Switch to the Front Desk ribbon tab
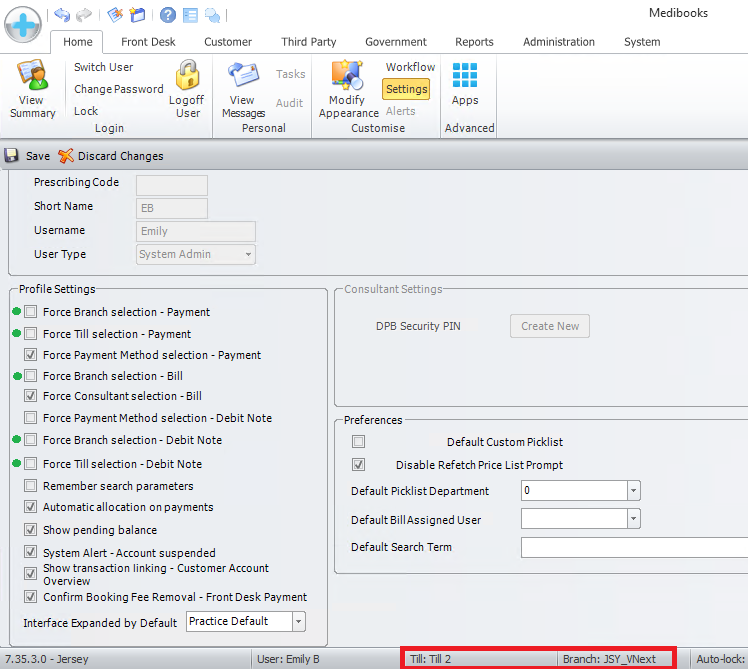This screenshot has width=748, height=669. pyautogui.click(x=148, y=42)
